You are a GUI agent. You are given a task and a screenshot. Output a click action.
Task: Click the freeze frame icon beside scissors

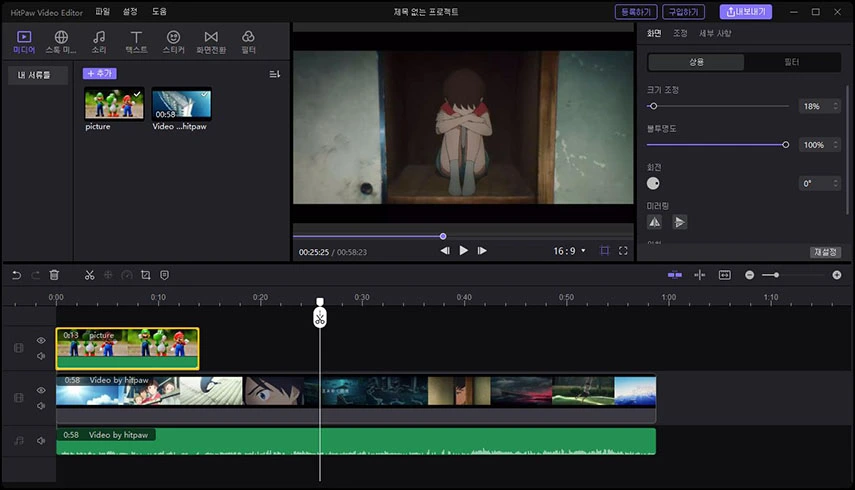tap(108, 275)
